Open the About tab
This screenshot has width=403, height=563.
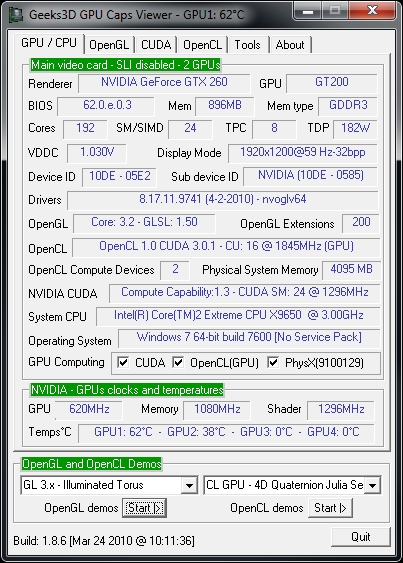[x=290, y=45]
